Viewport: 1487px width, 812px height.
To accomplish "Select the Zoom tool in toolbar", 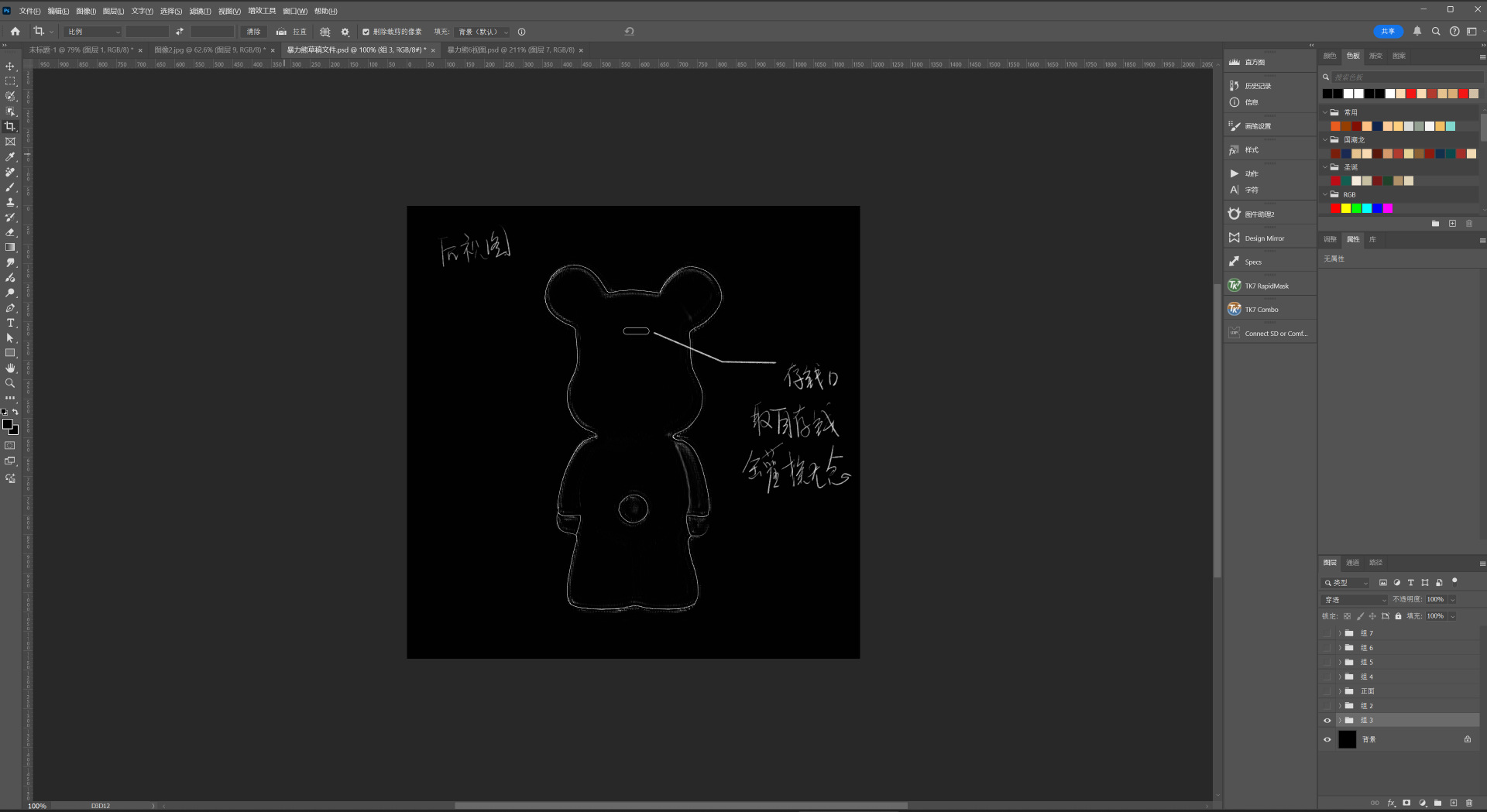I will [x=10, y=383].
